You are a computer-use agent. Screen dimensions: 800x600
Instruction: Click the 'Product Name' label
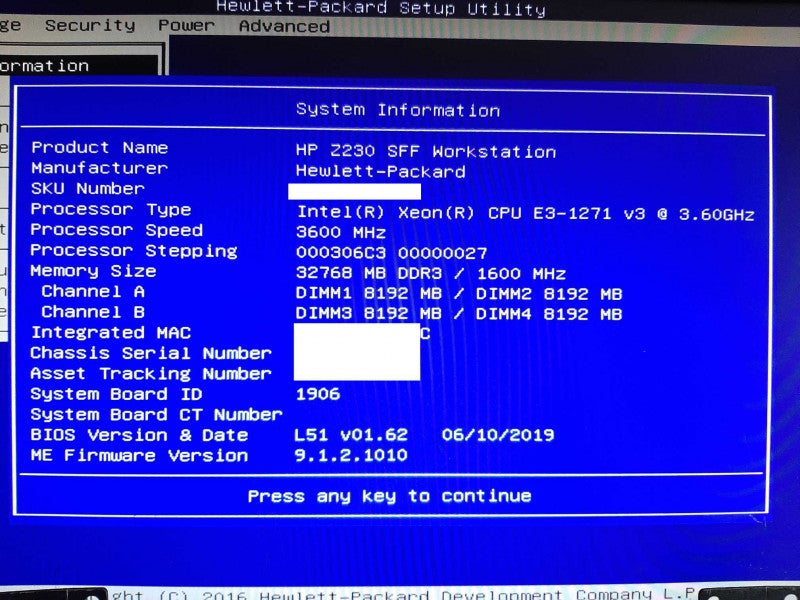pyautogui.click(x=99, y=147)
